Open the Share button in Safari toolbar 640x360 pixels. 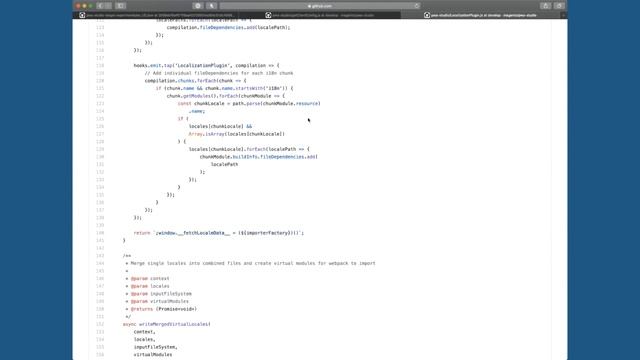tap(545, 6)
